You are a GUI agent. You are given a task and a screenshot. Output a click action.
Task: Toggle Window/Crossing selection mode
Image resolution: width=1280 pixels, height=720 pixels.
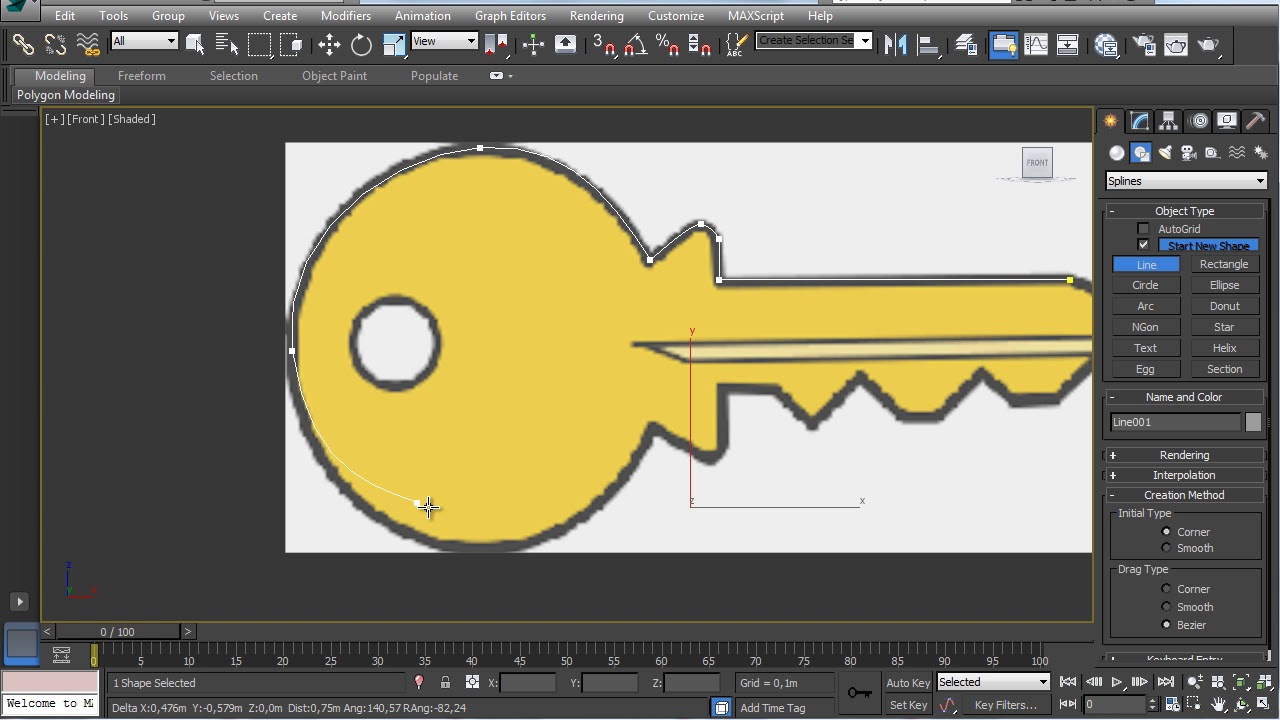[x=291, y=44]
